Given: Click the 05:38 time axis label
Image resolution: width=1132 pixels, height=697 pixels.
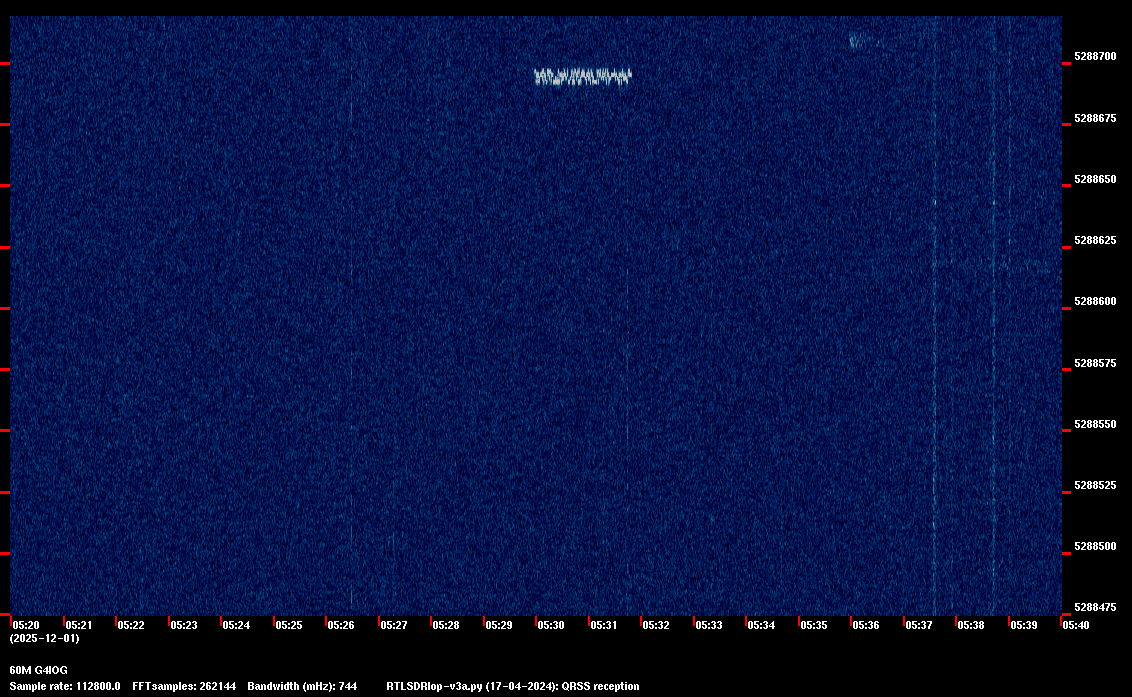Looking at the screenshot, I should point(971,625).
